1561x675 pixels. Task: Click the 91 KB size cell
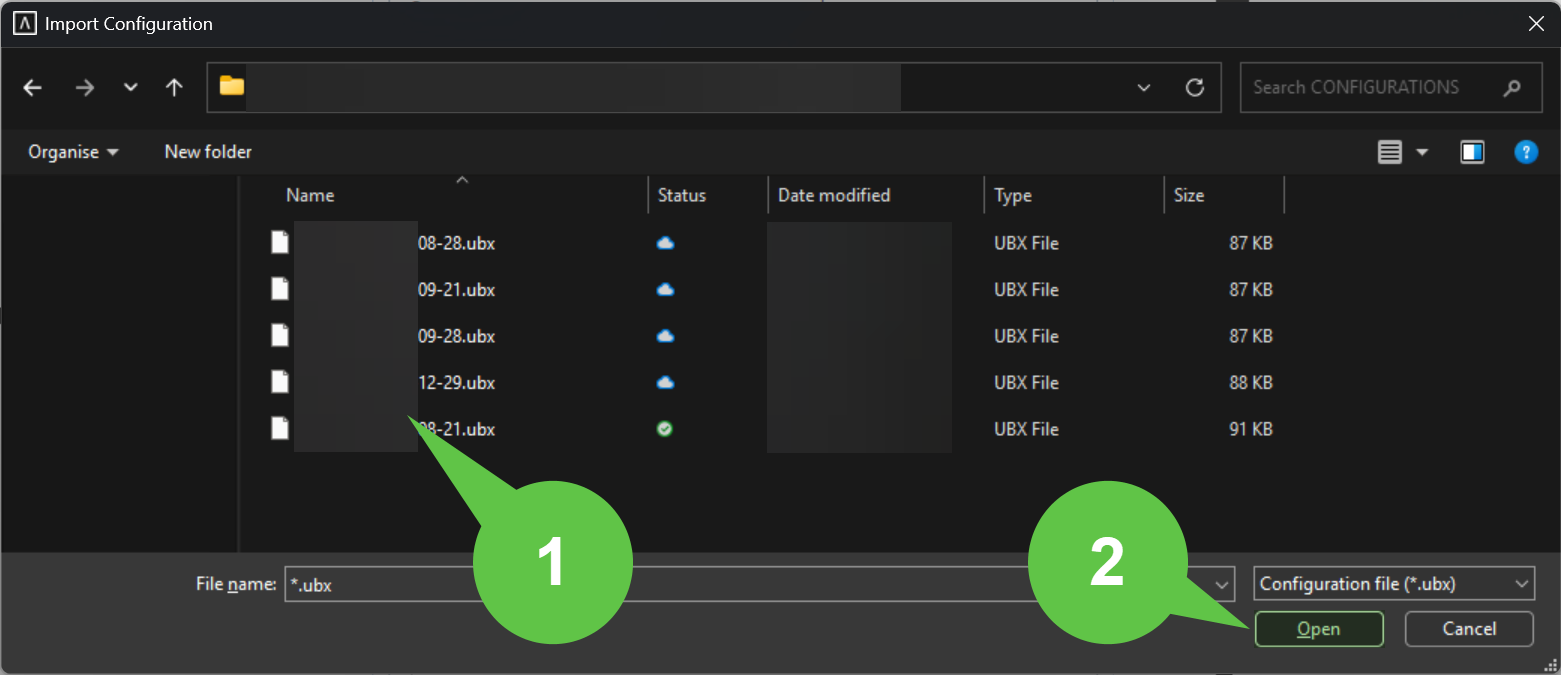(1251, 429)
